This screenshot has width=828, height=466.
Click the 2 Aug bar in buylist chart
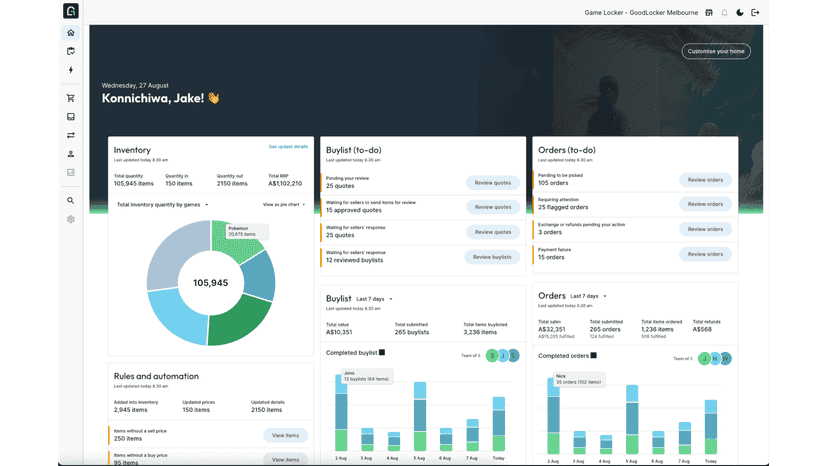[341, 412]
